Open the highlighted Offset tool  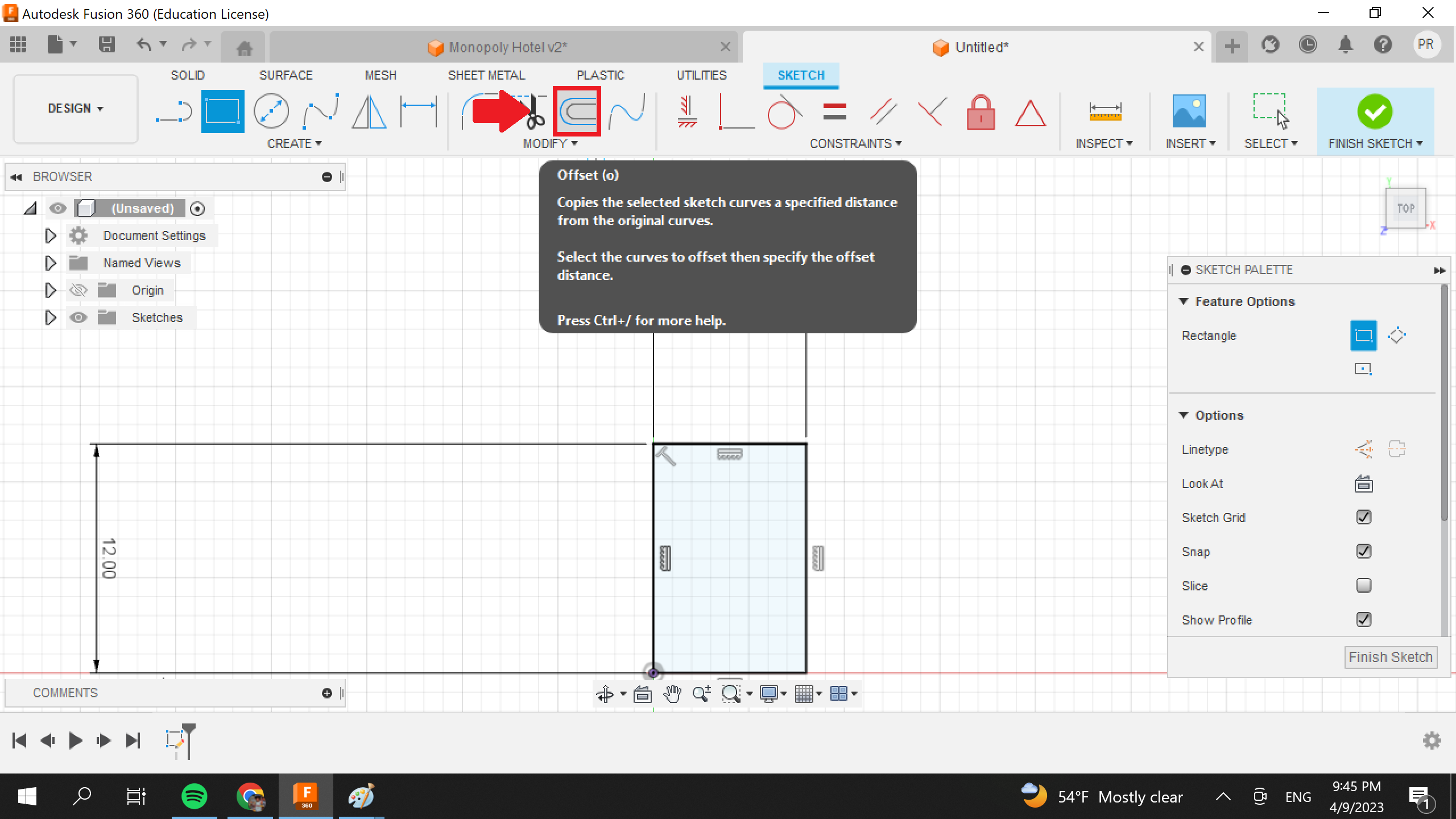[x=576, y=111]
